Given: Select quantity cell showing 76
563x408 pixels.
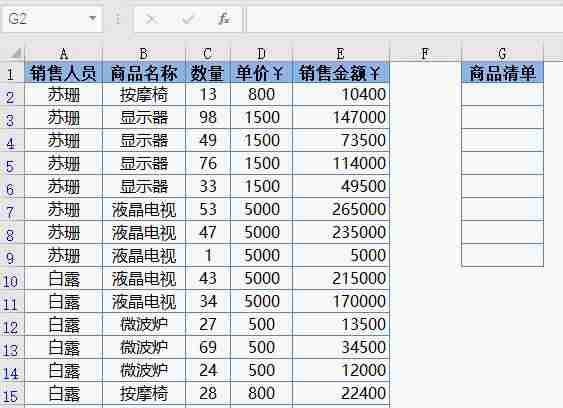Looking at the screenshot, I should pos(208,163).
